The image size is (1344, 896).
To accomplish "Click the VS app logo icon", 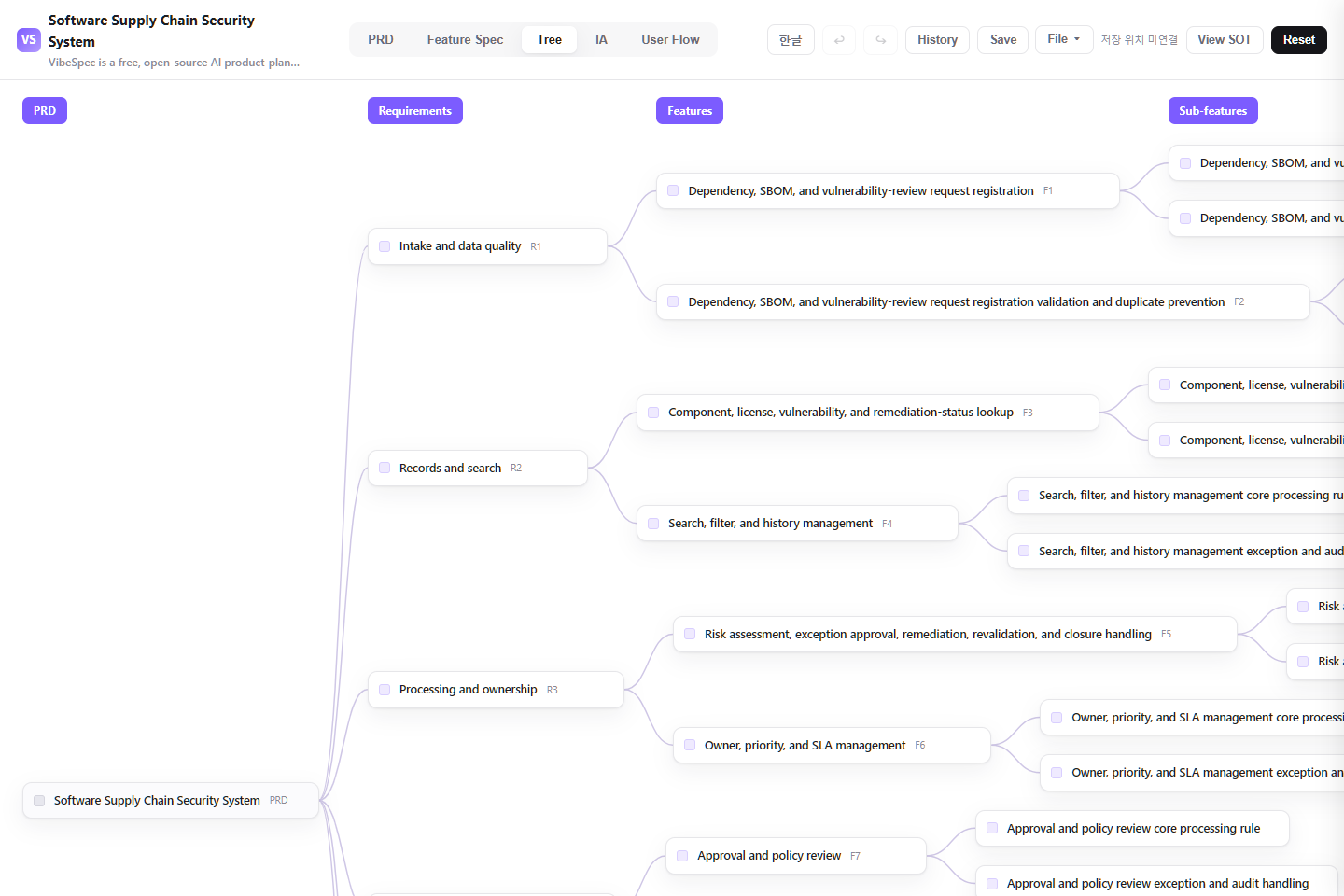I will pyautogui.click(x=29, y=40).
